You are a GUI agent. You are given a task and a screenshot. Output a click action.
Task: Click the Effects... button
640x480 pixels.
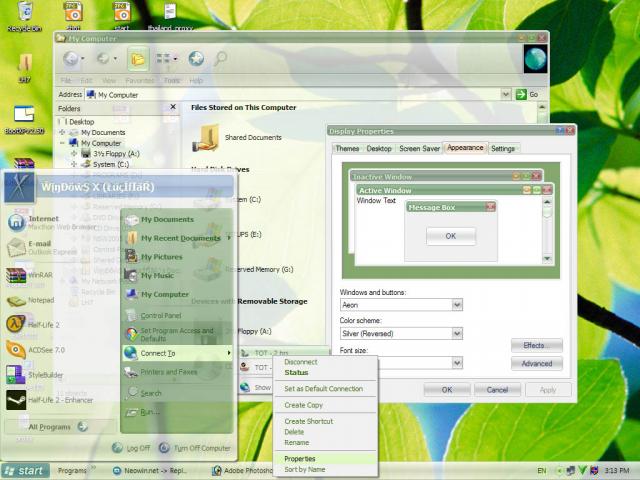click(537, 346)
